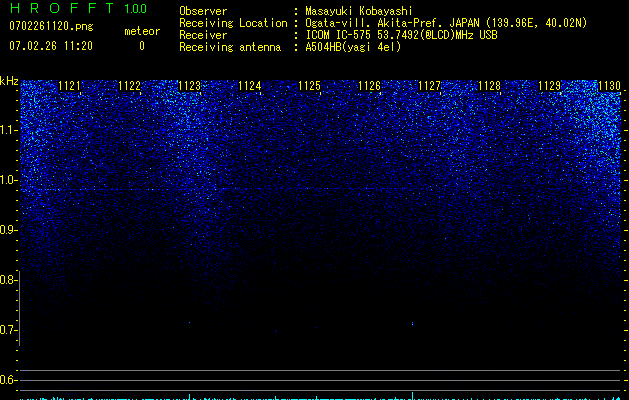
Task: Click the 1129 time marker
Action: tap(549, 86)
